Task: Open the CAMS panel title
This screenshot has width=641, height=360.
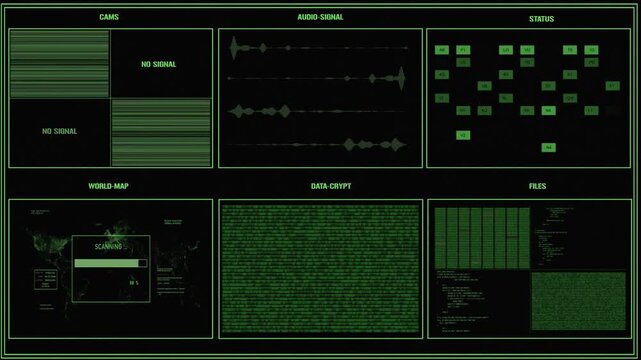Action: click(109, 17)
